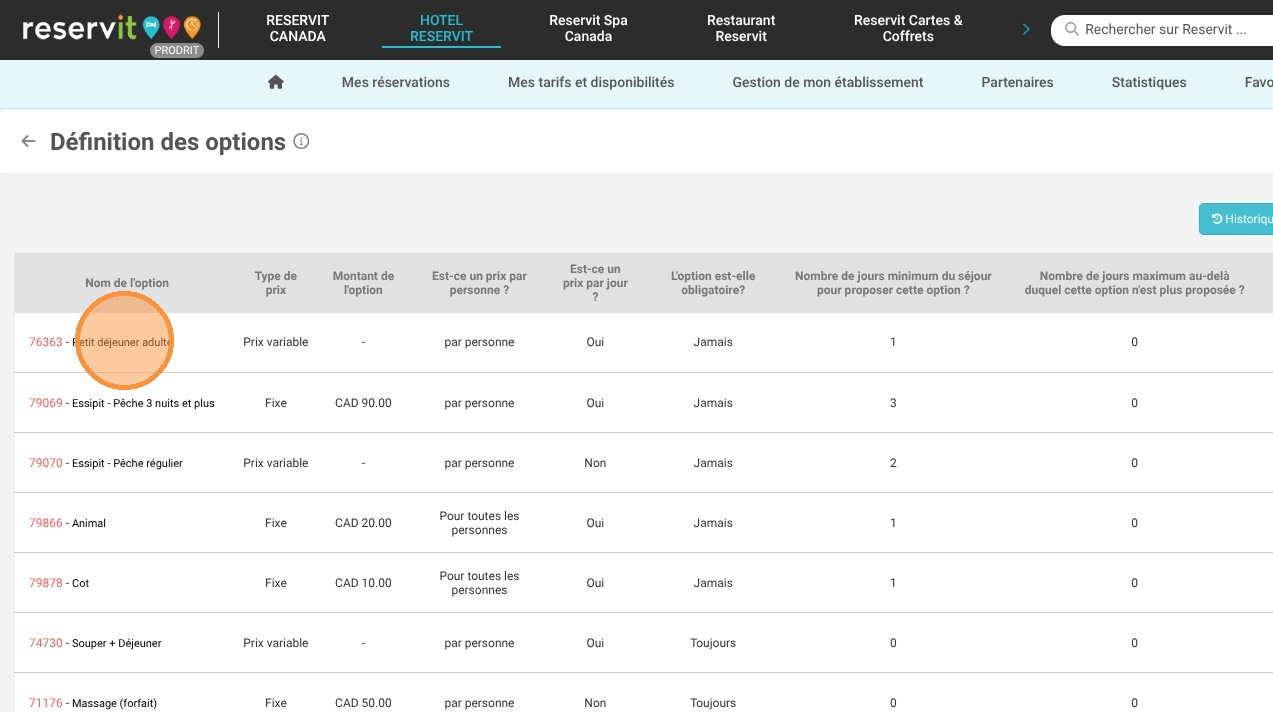Open Reservit Cartes & Coffrets tab
The height and width of the screenshot is (712, 1273).
point(908,28)
